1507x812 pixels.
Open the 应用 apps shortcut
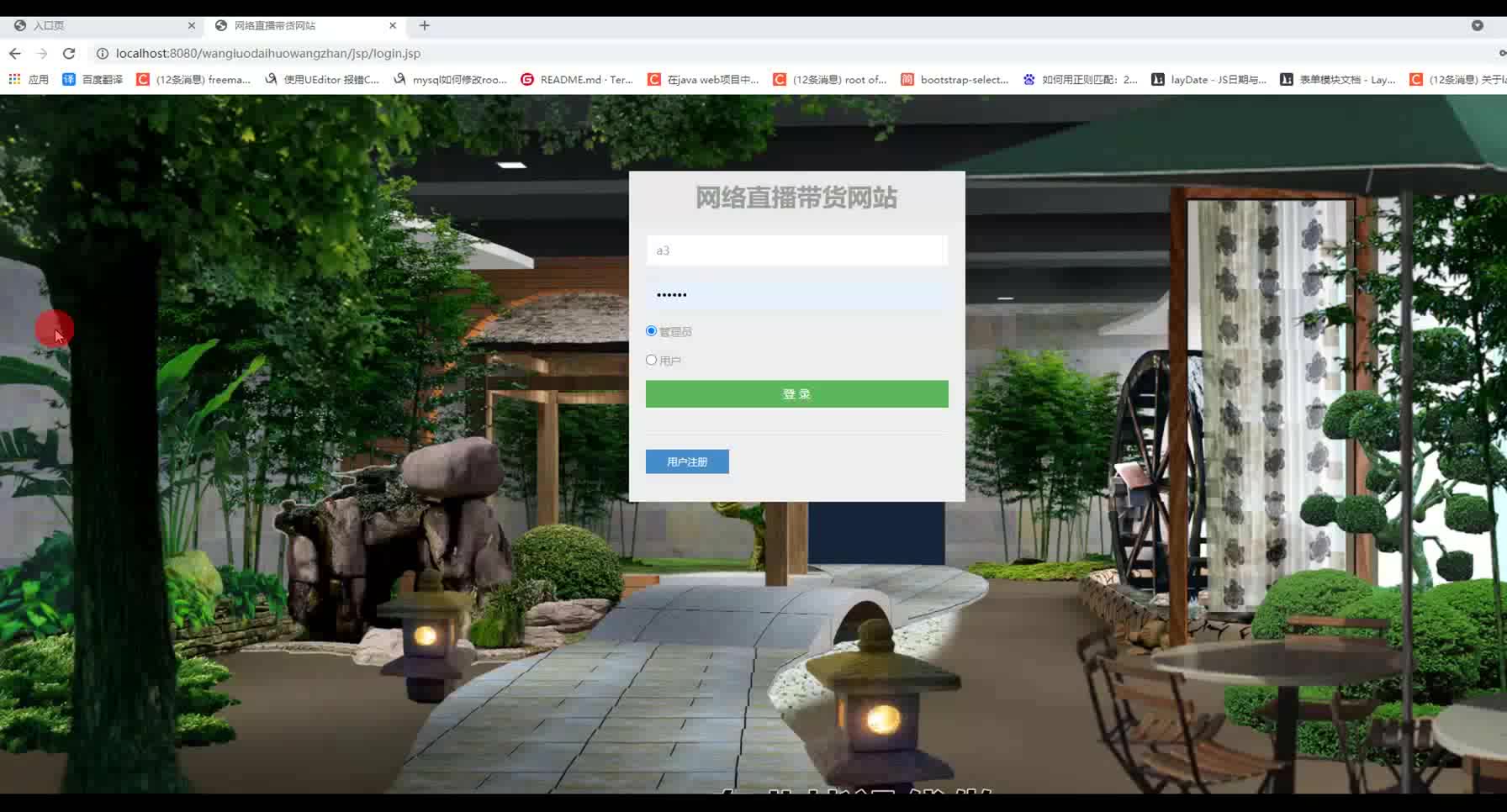click(x=29, y=79)
